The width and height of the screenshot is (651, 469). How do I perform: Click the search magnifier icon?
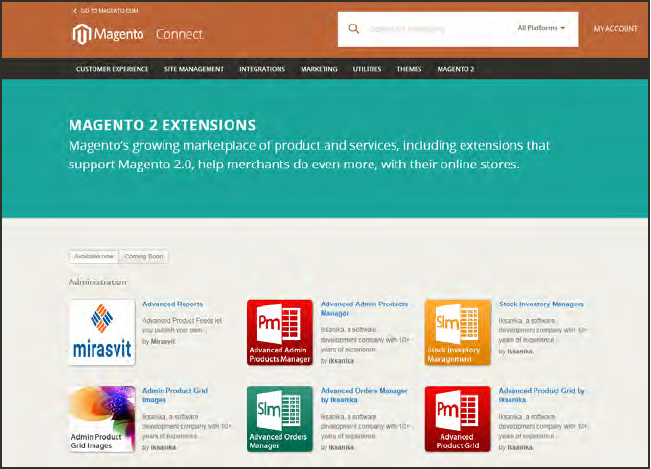tap(354, 29)
